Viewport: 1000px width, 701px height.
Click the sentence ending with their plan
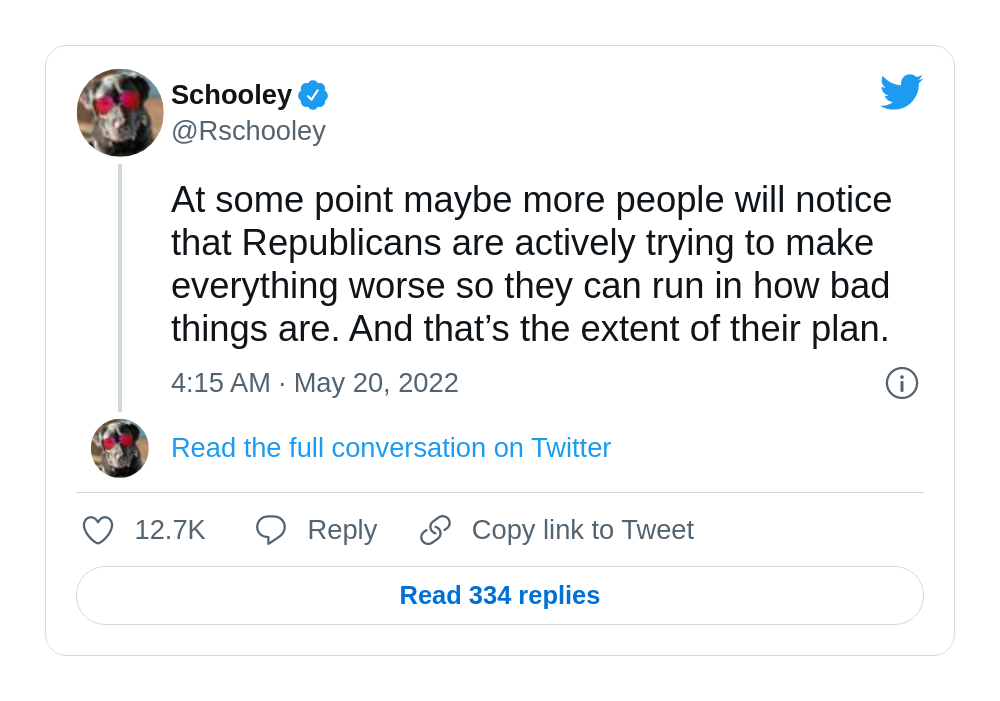pyautogui.click(x=619, y=329)
